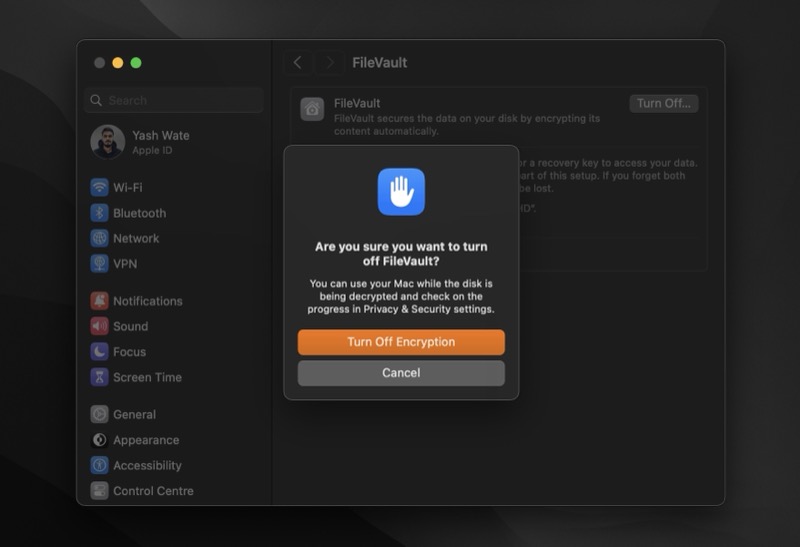The width and height of the screenshot is (800, 547).
Task: Click the privacy hand icon in dialog
Action: click(x=401, y=192)
